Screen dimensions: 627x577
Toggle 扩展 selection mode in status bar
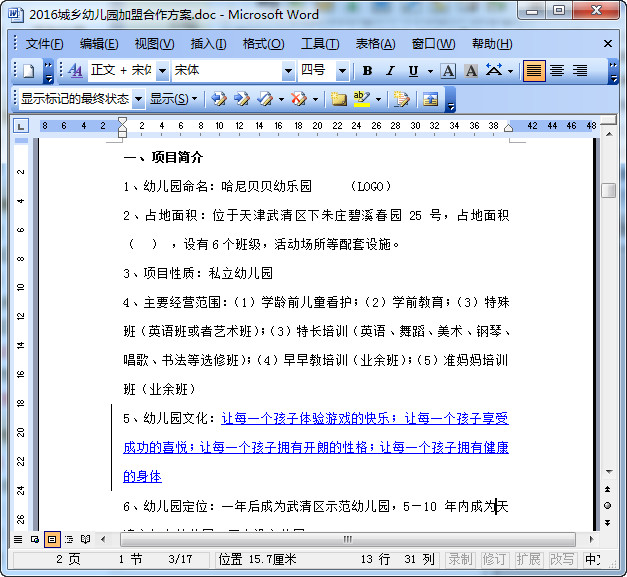(x=528, y=559)
